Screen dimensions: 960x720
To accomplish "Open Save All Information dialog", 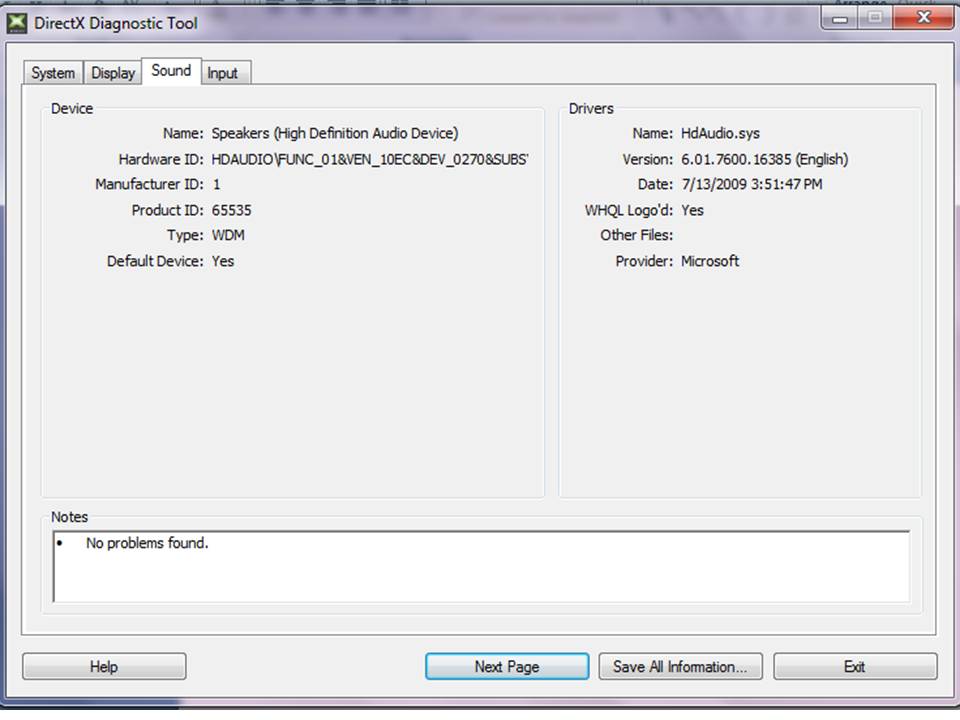I will (680, 666).
